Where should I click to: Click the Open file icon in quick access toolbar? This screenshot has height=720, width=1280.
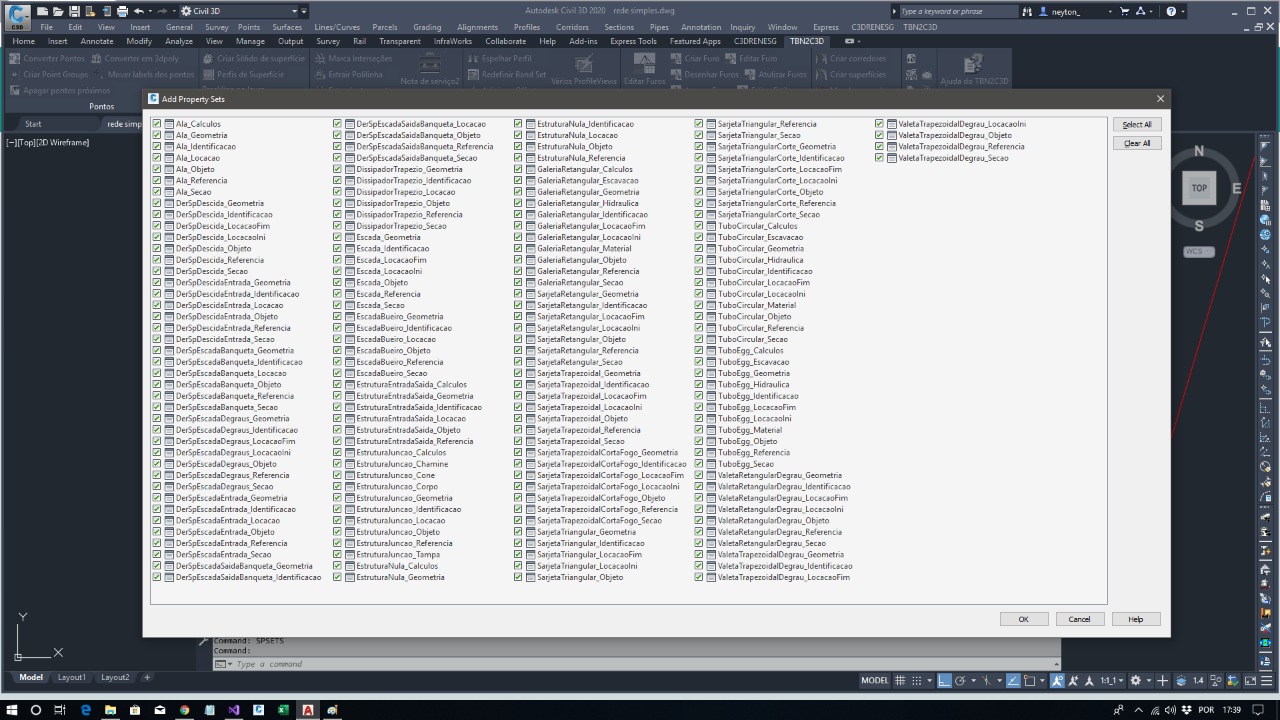[58, 11]
